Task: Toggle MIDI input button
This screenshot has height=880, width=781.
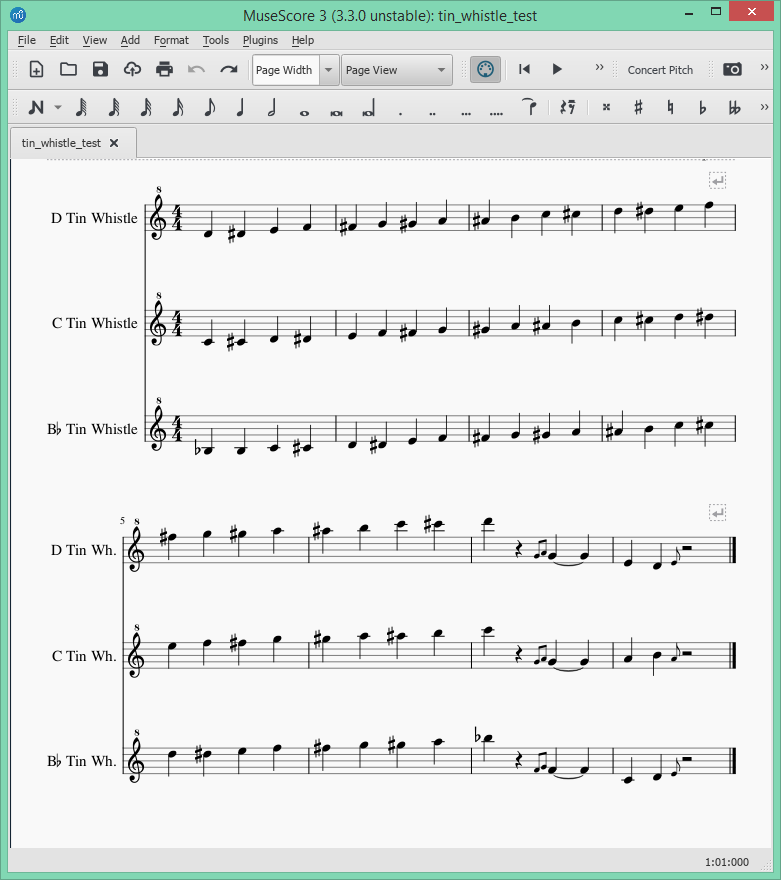Action: pyautogui.click(x=485, y=70)
